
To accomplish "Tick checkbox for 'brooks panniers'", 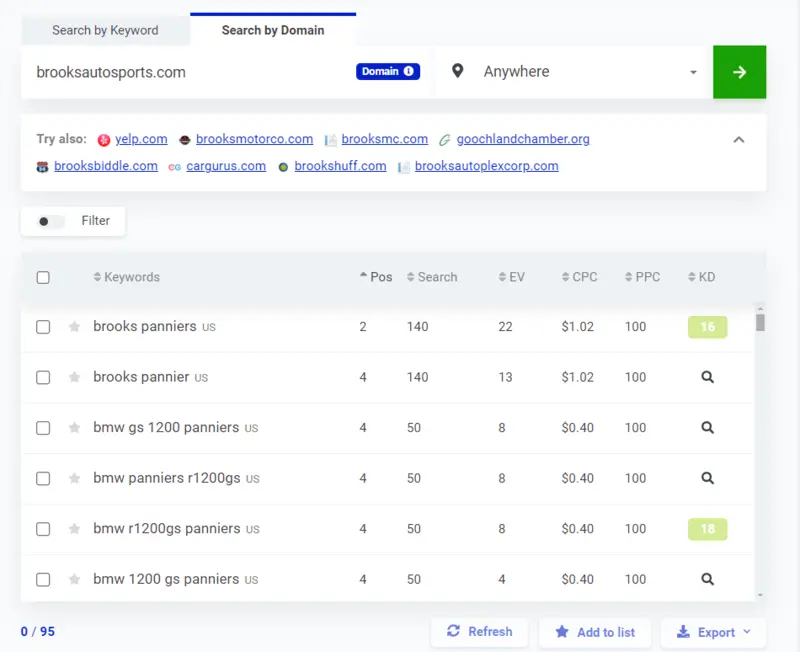I will [43, 327].
